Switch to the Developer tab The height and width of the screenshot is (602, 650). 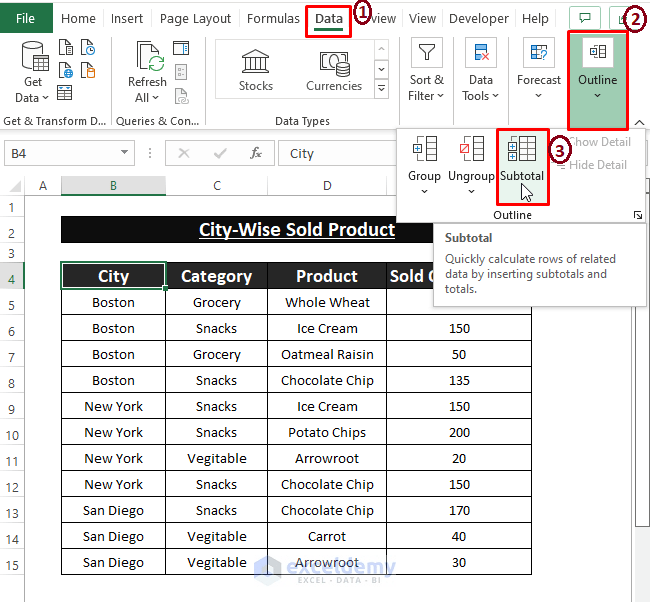479,18
